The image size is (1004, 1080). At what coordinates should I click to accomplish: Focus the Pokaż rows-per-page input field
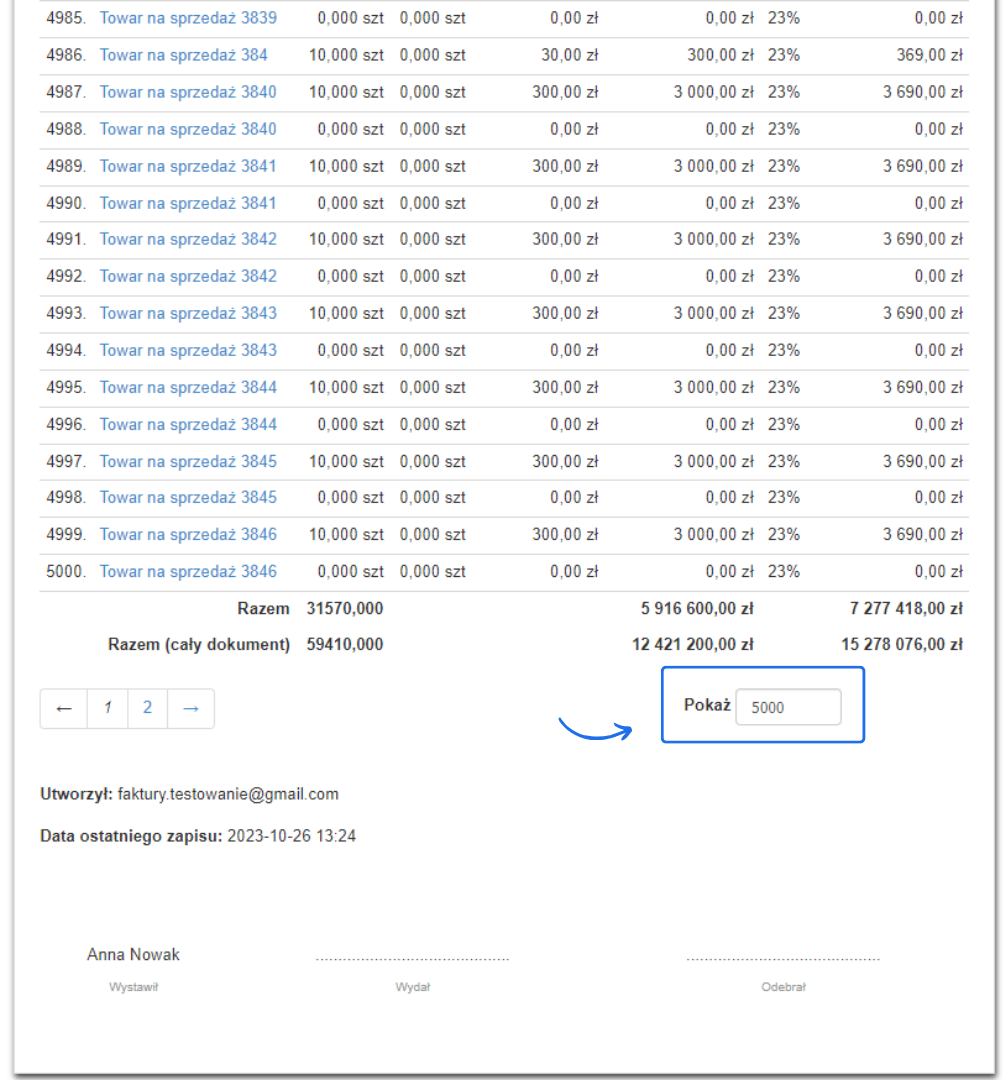(788, 707)
